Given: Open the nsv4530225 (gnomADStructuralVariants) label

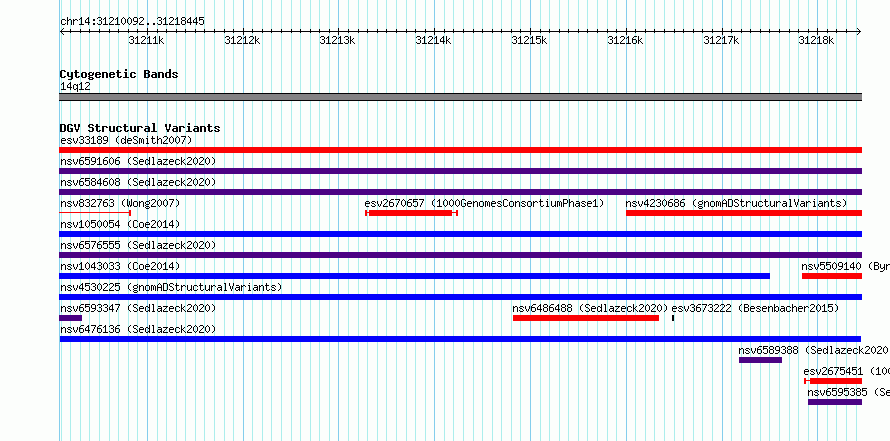Looking at the screenshot, I should pos(171,287).
